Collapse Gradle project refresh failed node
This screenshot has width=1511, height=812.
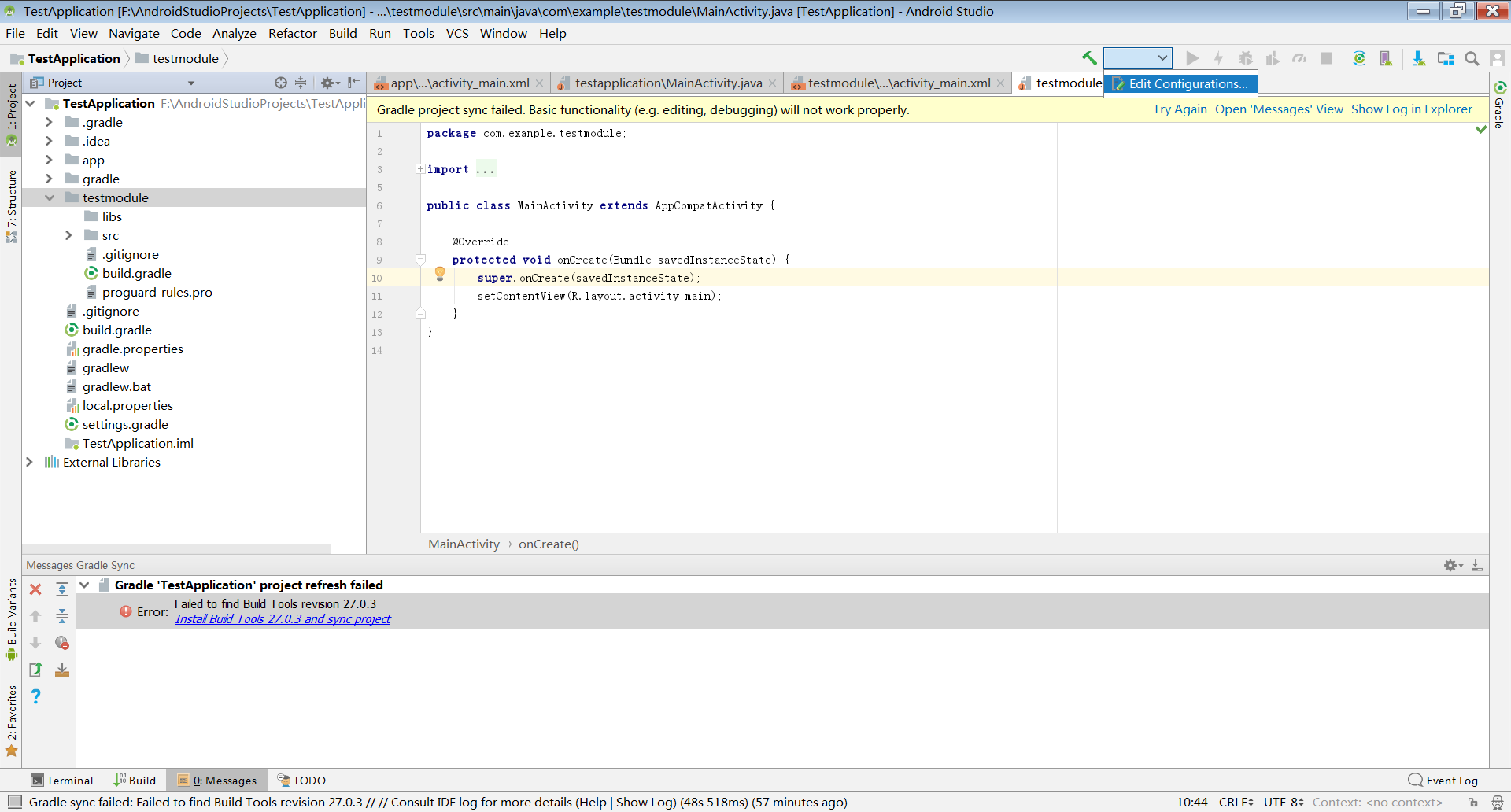[84, 585]
